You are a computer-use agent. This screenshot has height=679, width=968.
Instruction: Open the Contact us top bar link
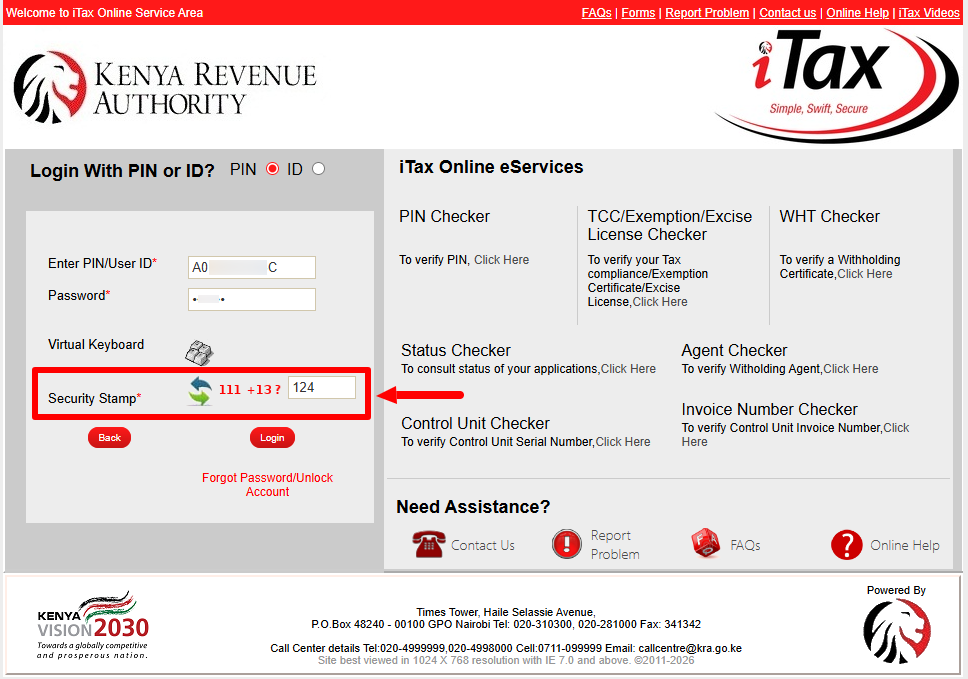click(x=788, y=13)
